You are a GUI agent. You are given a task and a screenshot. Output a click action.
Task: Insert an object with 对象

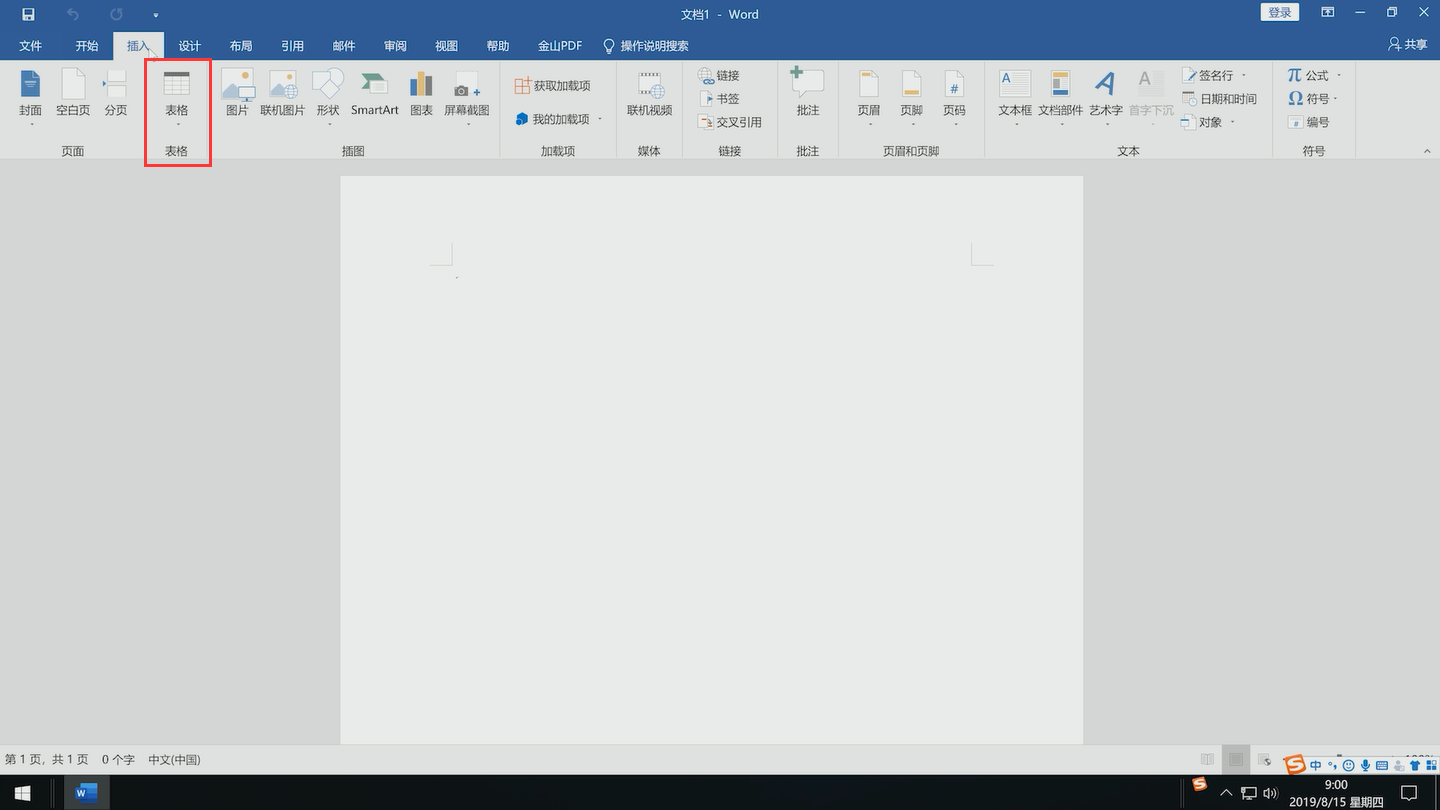click(1208, 122)
